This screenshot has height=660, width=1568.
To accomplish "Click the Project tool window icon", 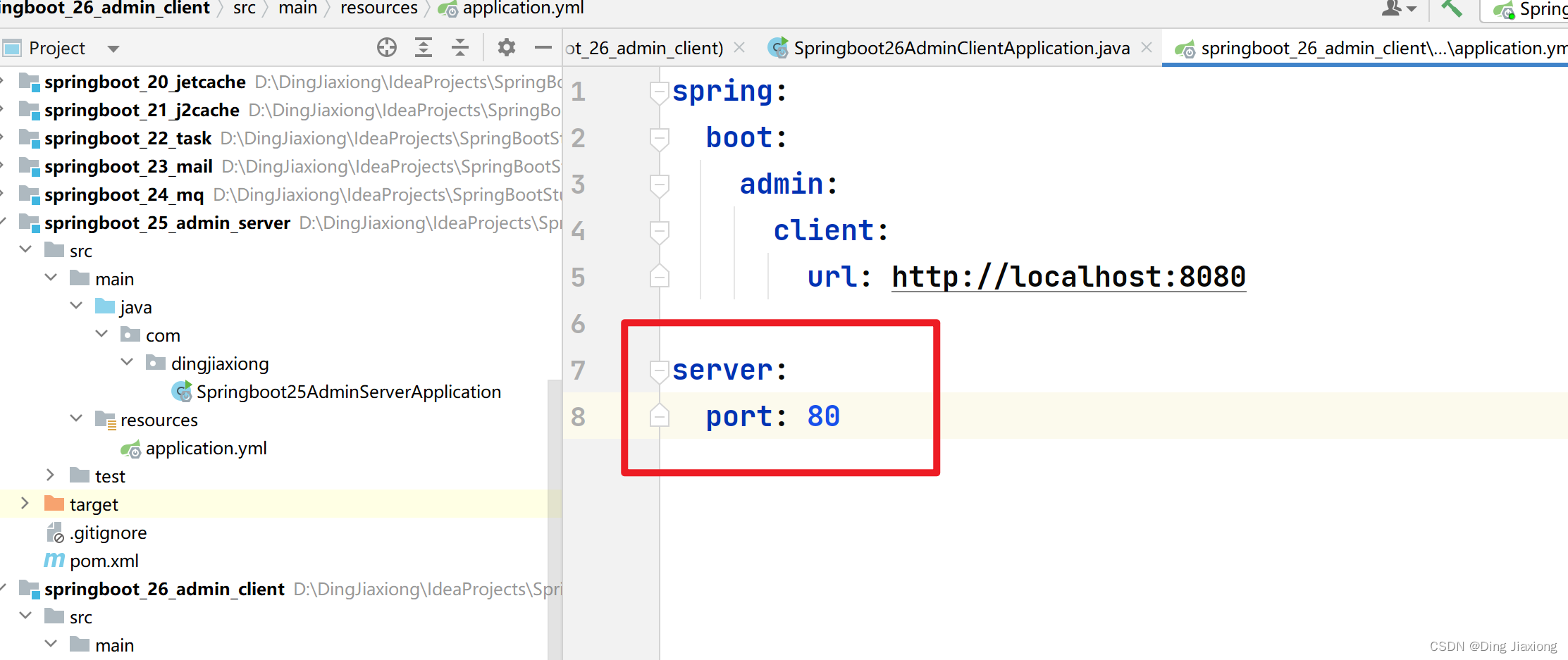I will [12, 49].
